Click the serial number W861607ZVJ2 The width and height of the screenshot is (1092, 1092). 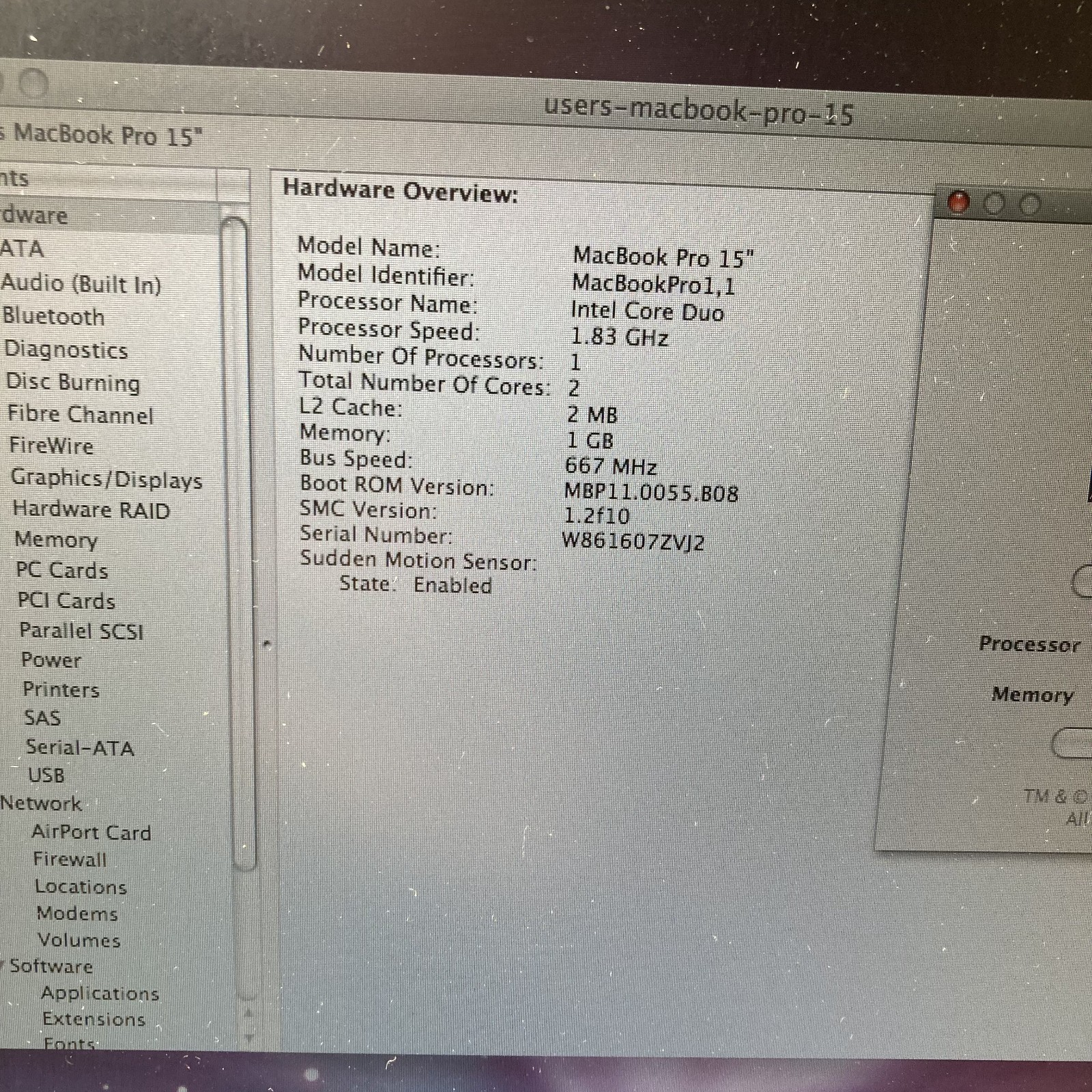633,541
